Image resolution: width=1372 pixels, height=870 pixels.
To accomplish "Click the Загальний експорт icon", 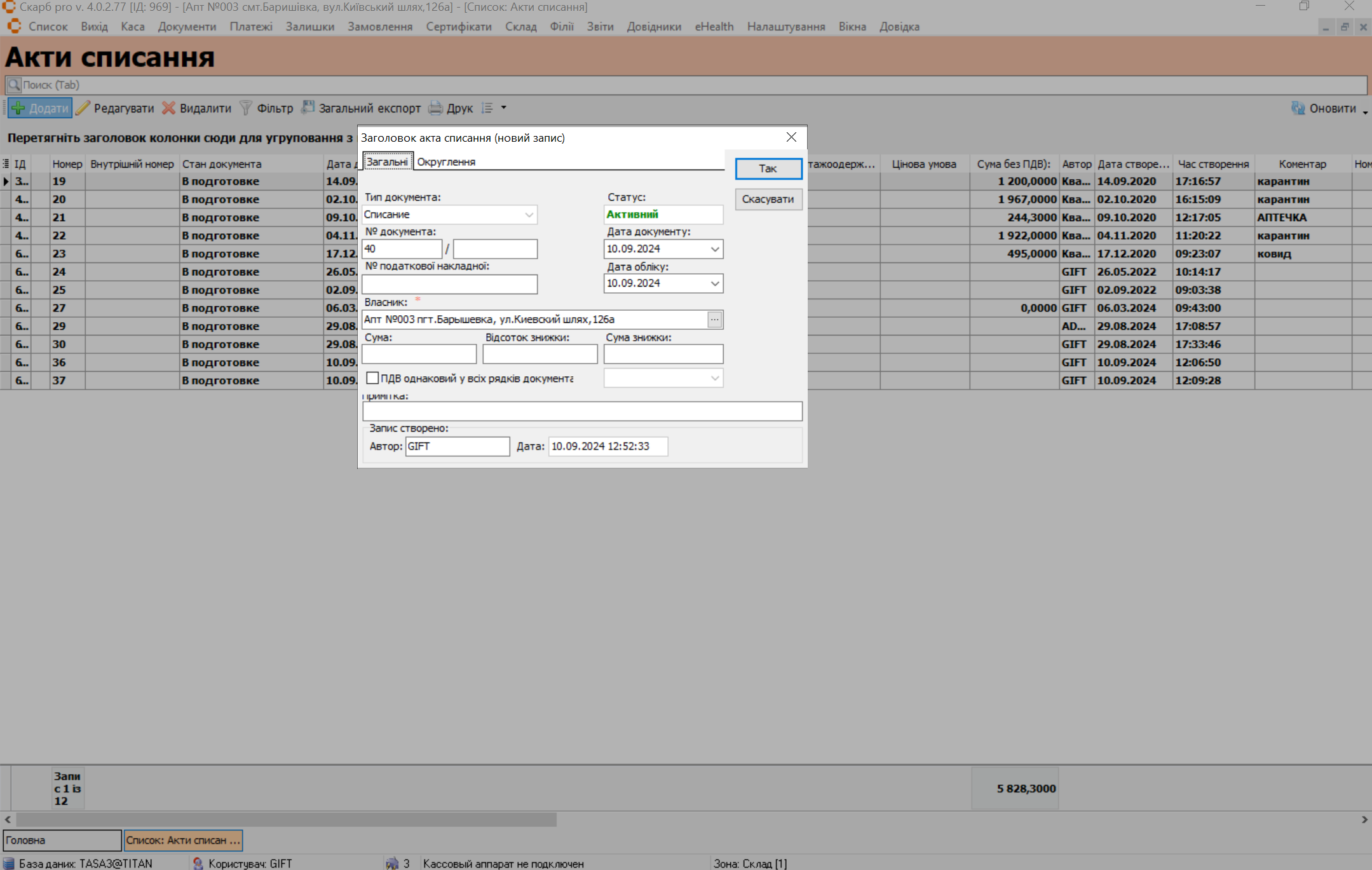I will [308, 107].
